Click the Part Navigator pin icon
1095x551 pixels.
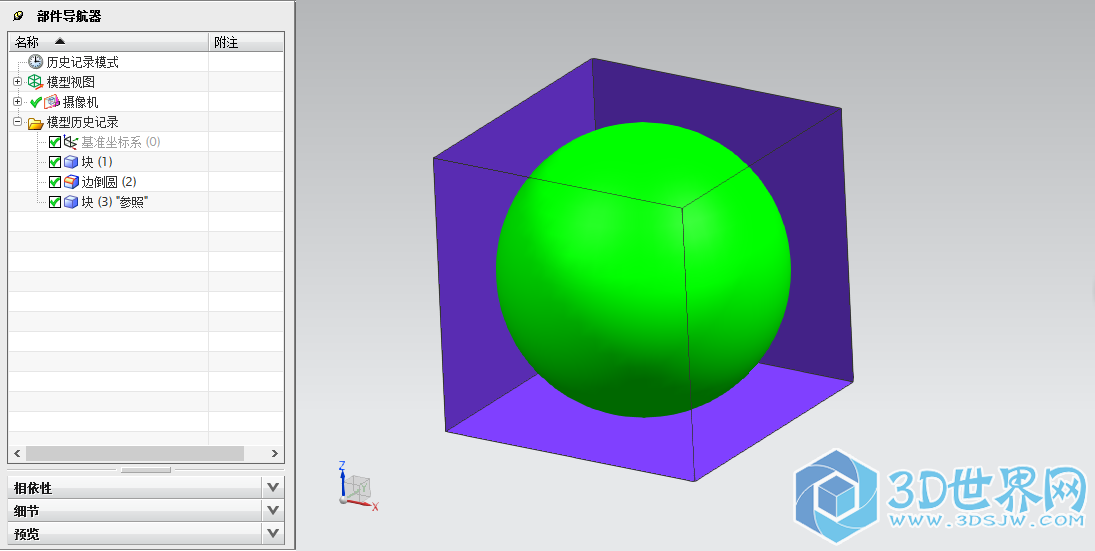pyautogui.click(x=18, y=15)
